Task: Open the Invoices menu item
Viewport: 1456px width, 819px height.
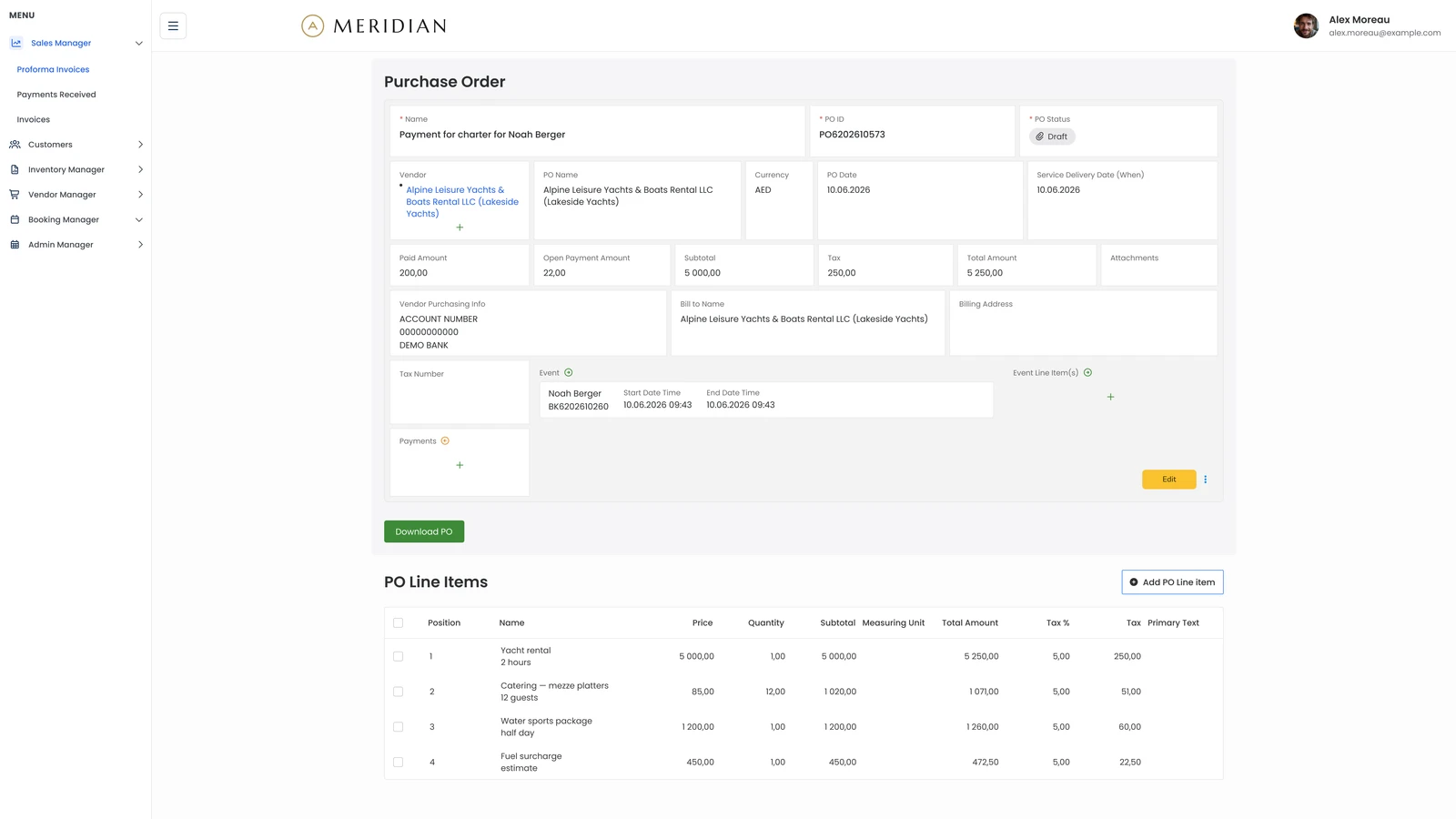Action: point(34,119)
